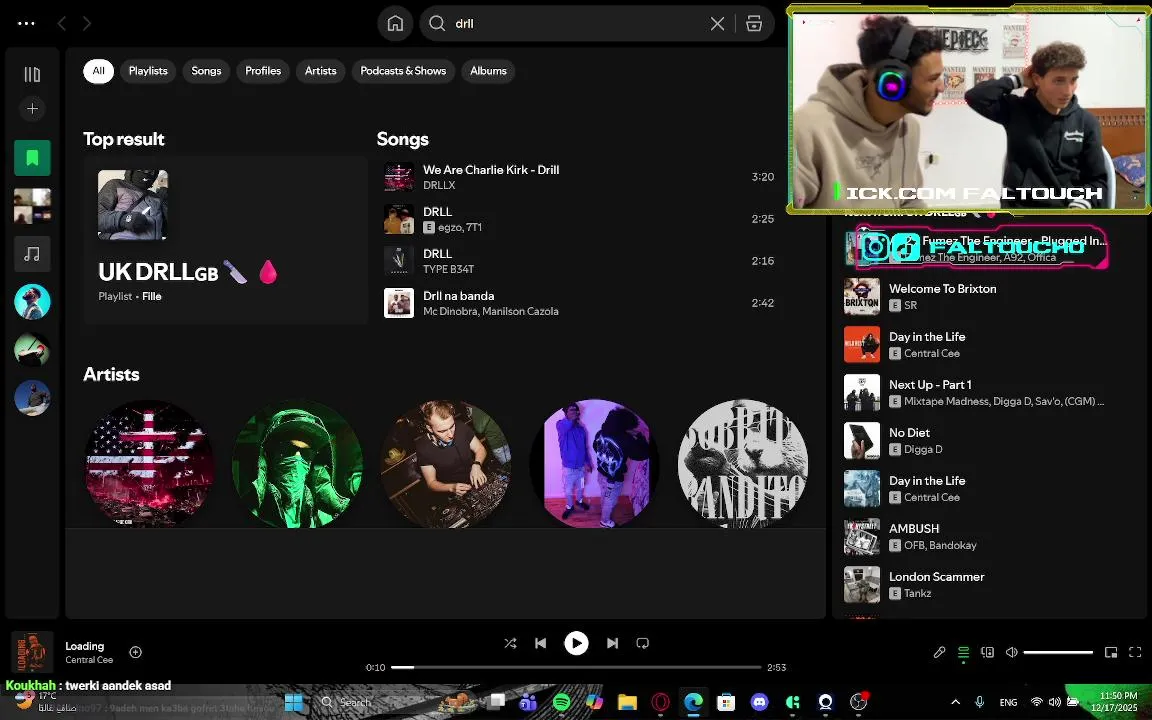Viewport: 1152px width, 720px height.
Task: Show hidden system tray icons
Action: (x=955, y=702)
